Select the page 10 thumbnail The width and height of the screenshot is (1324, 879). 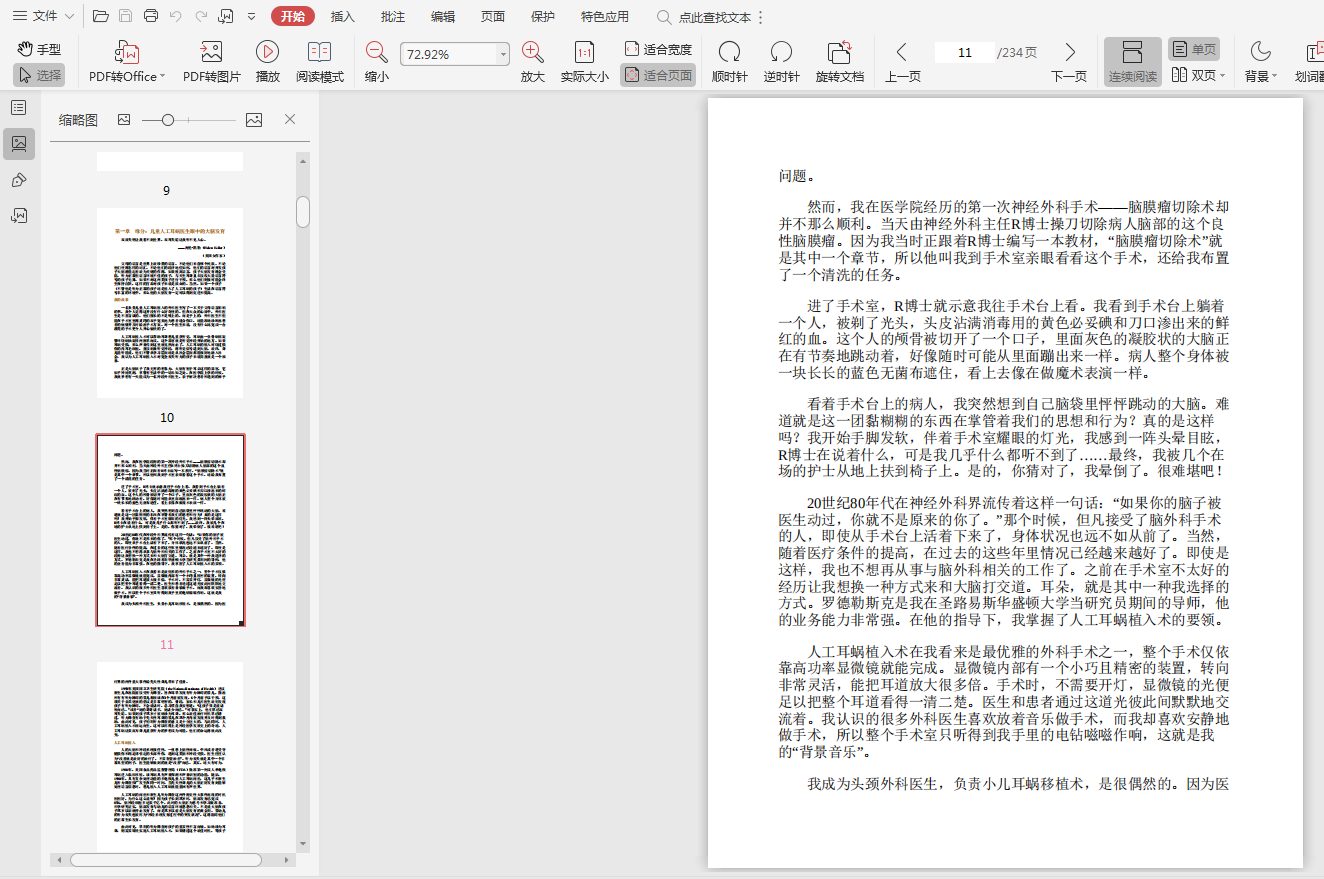[170, 303]
